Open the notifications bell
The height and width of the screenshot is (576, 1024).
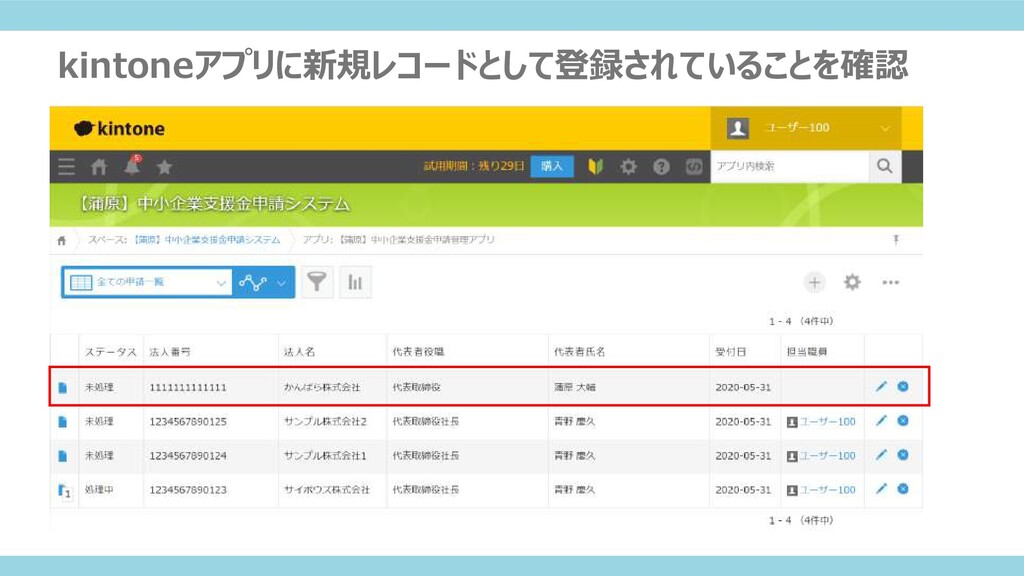[x=132, y=166]
